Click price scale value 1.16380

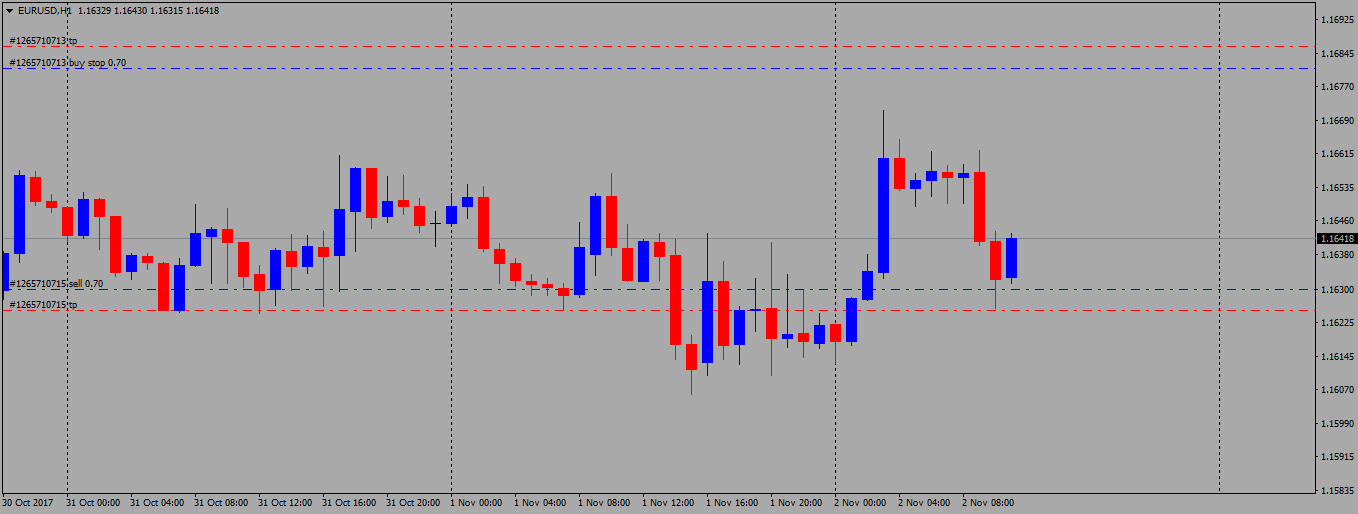coord(1336,255)
